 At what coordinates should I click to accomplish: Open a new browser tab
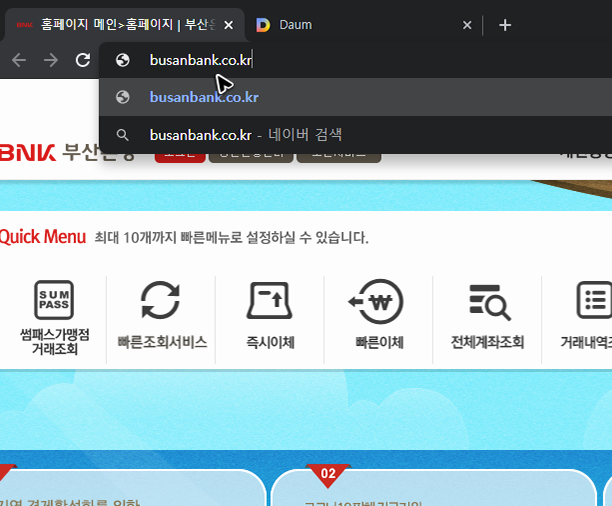[x=505, y=25]
